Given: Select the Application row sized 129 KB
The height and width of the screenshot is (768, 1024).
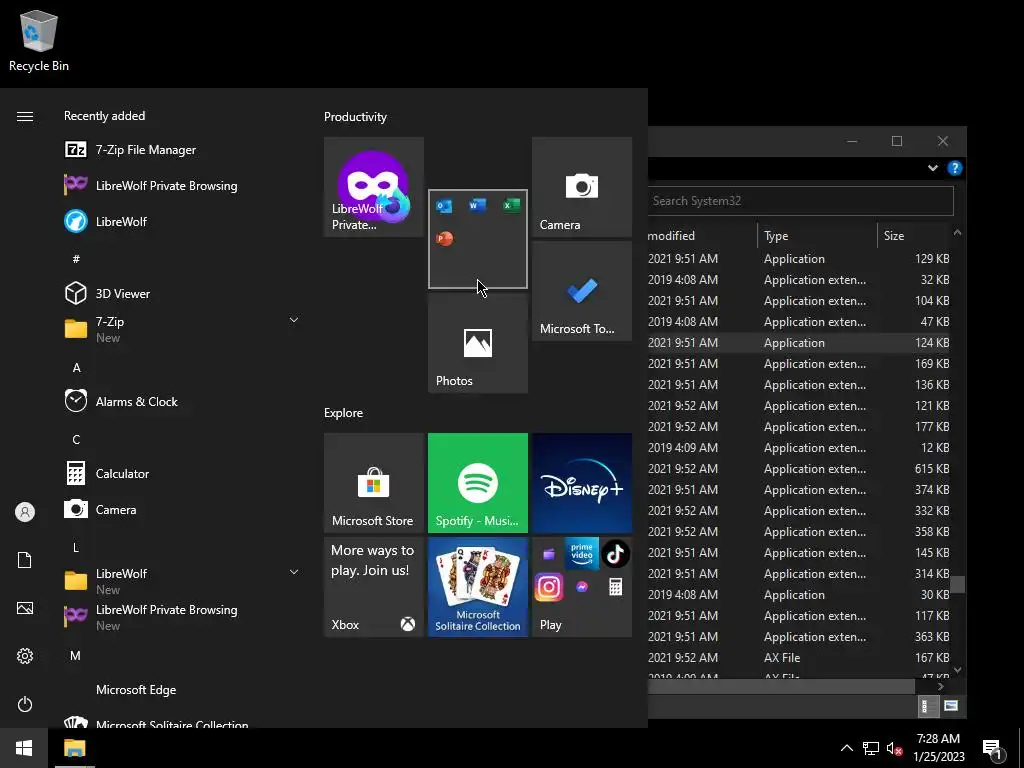Looking at the screenshot, I should (x=799, y=259).
